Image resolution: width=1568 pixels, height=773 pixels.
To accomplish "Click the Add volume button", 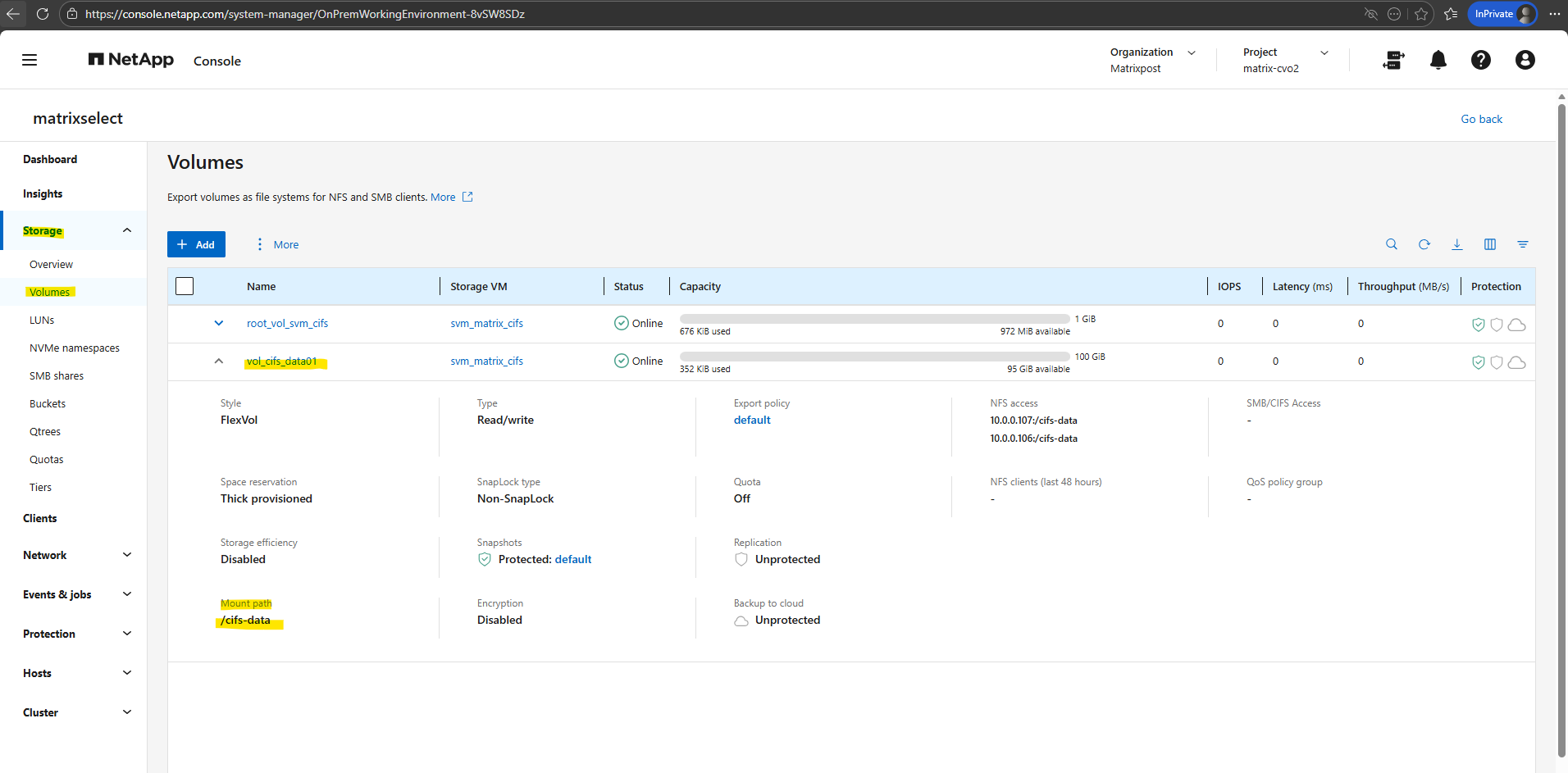I will click(196, 244).
